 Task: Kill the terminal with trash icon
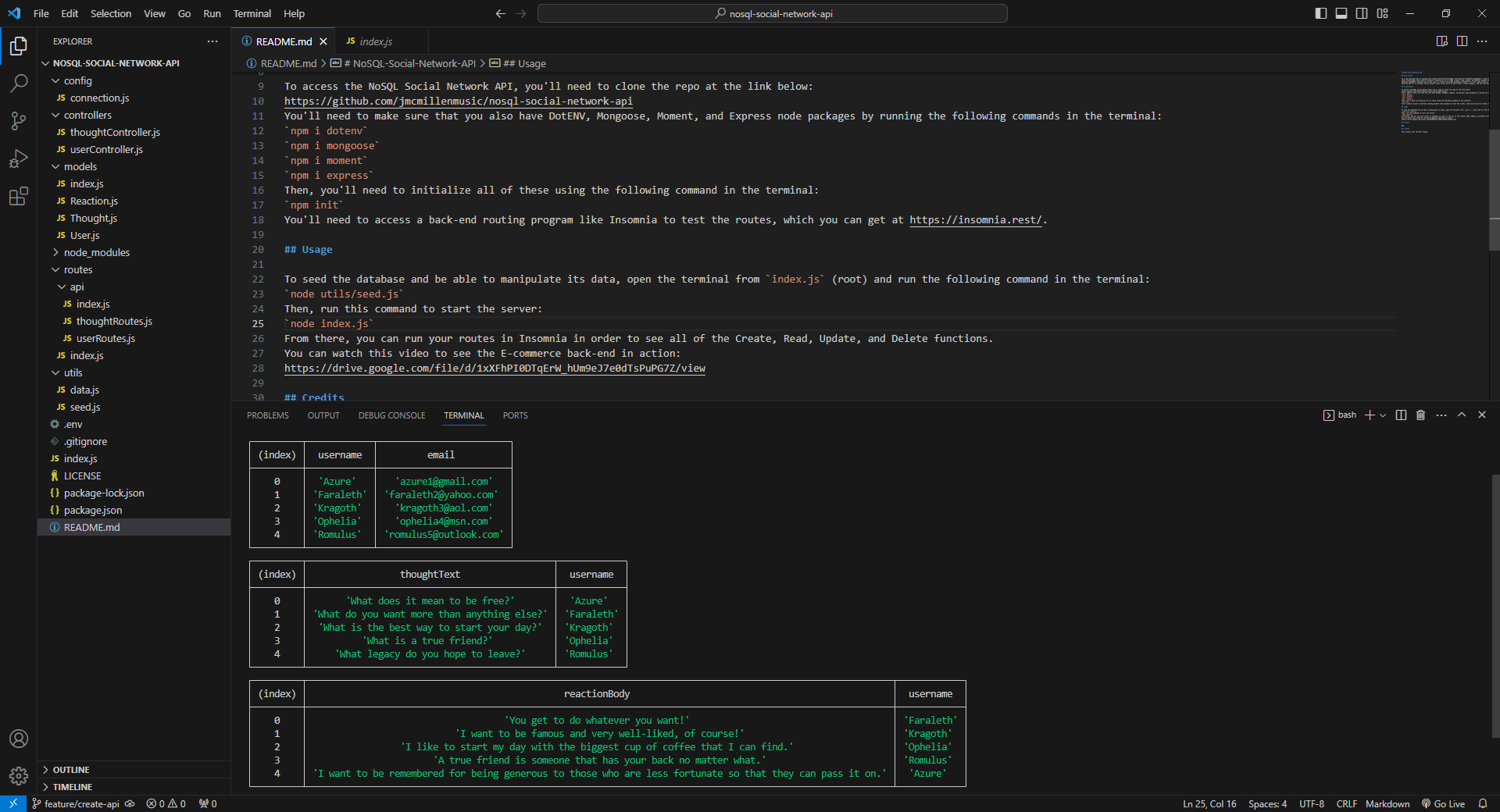point(1421,415)
